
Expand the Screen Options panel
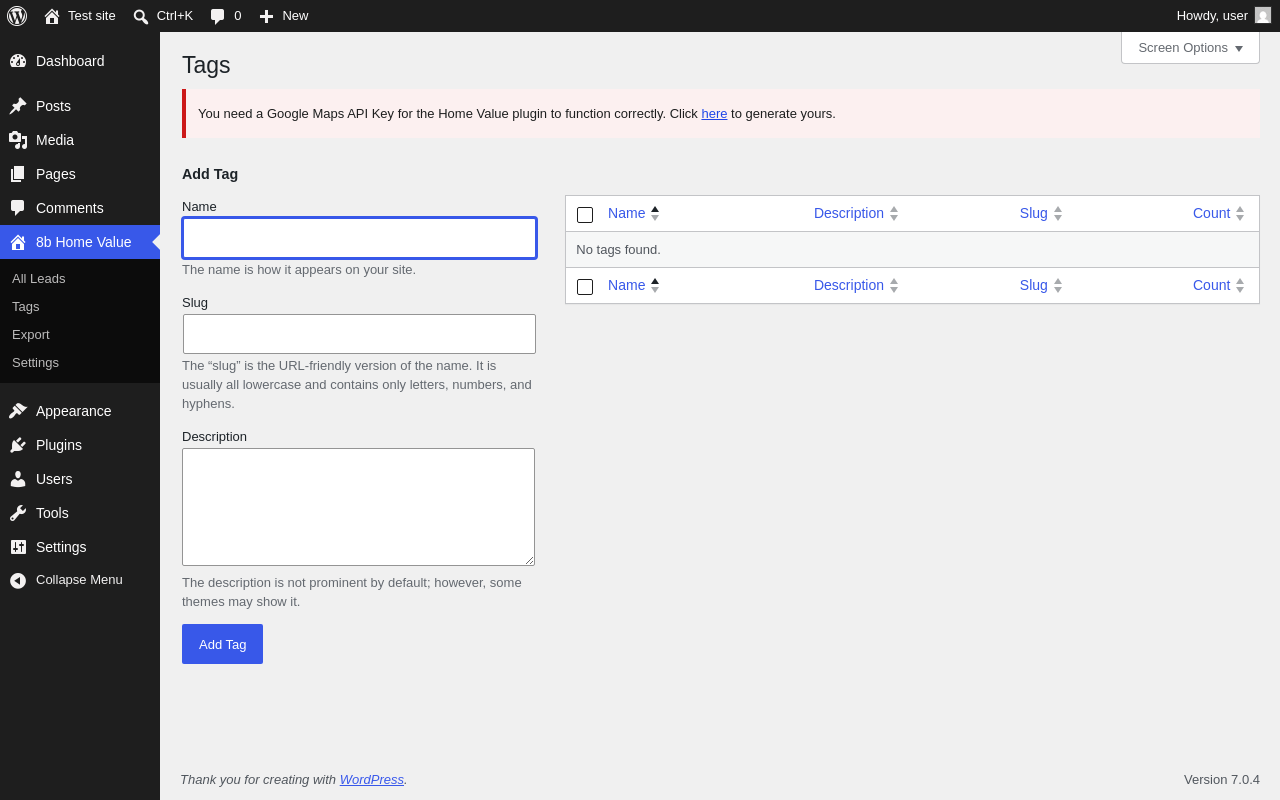click(x=1190, y=47)
